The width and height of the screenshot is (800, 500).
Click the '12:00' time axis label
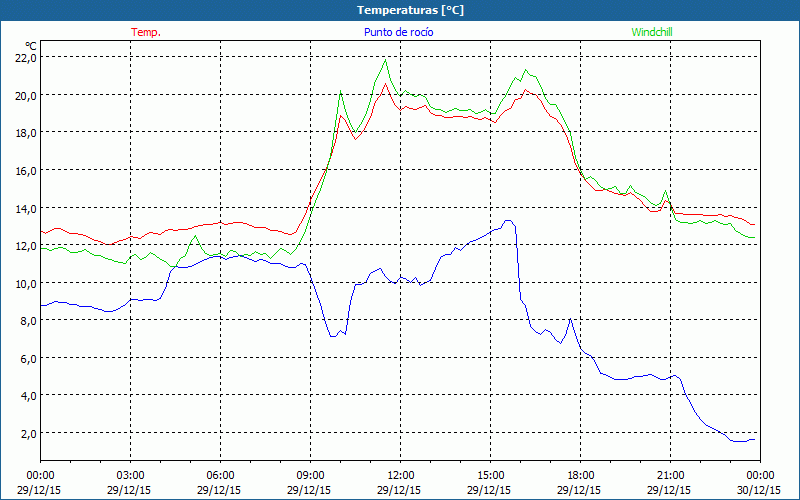pyautogui.click(x=401, y=476)
